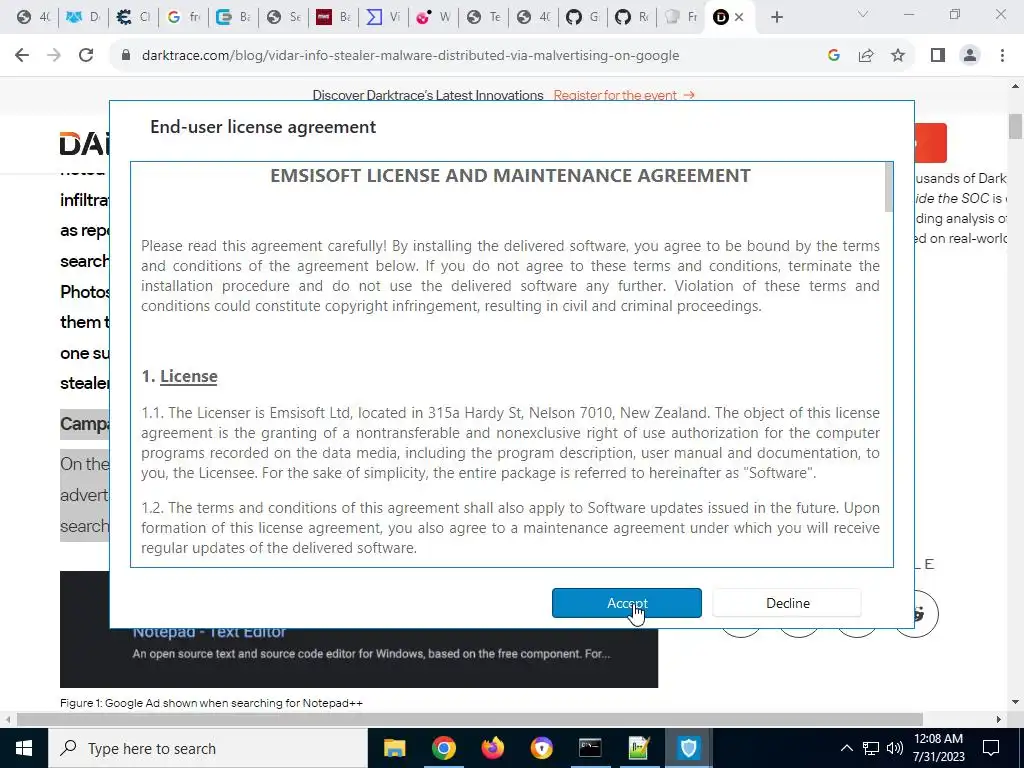Screen dimensions: 1024x768
Task: Switch to the GitHub tab labeled 'G'
Action: 583,17
